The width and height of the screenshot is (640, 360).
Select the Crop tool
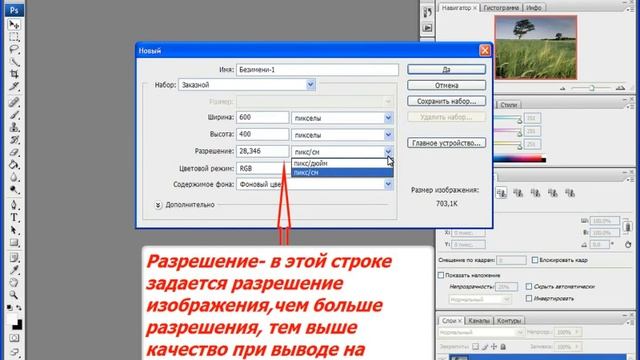point(14,74)
